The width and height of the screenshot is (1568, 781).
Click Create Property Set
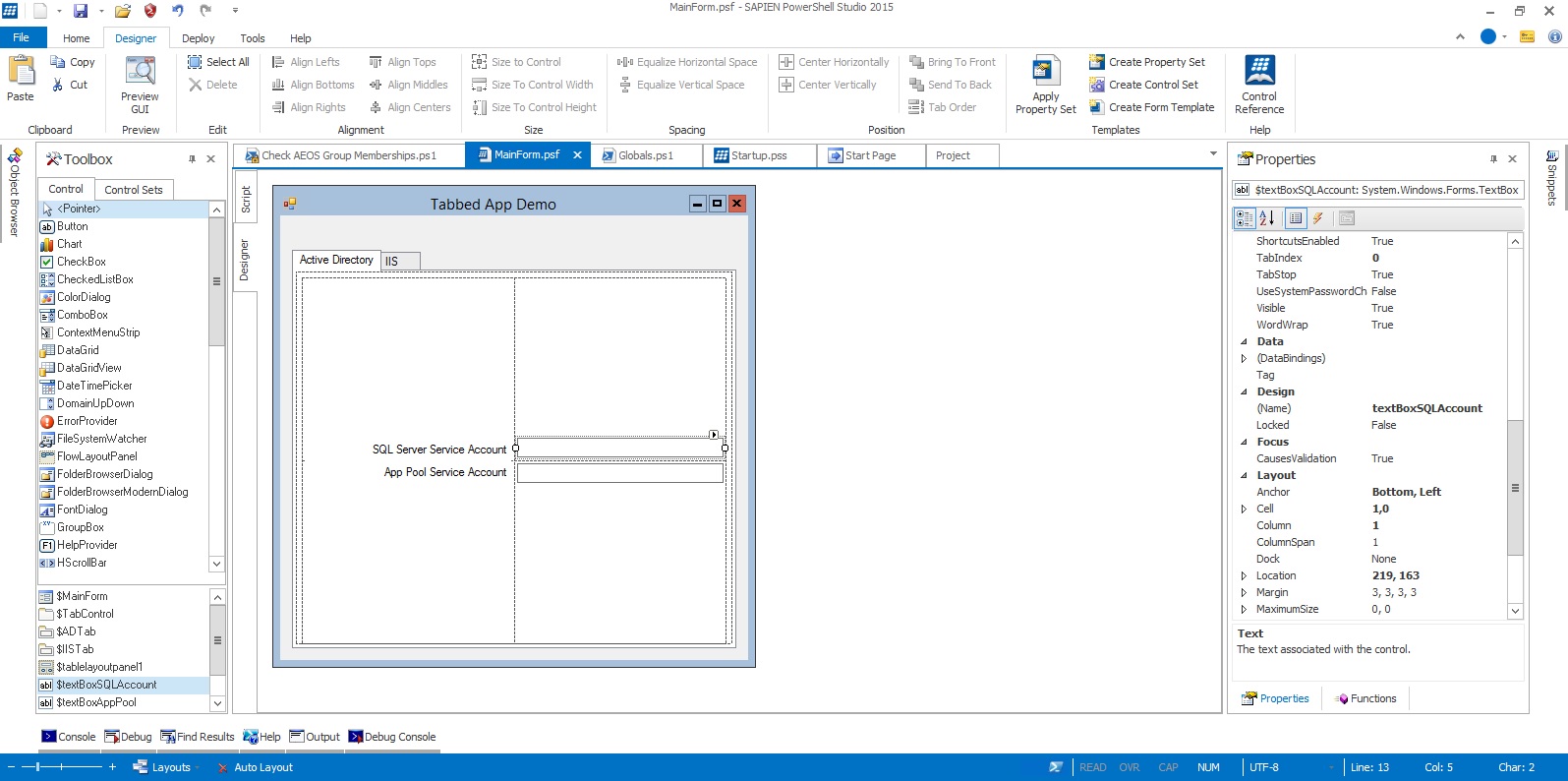tap(1147, 62)
